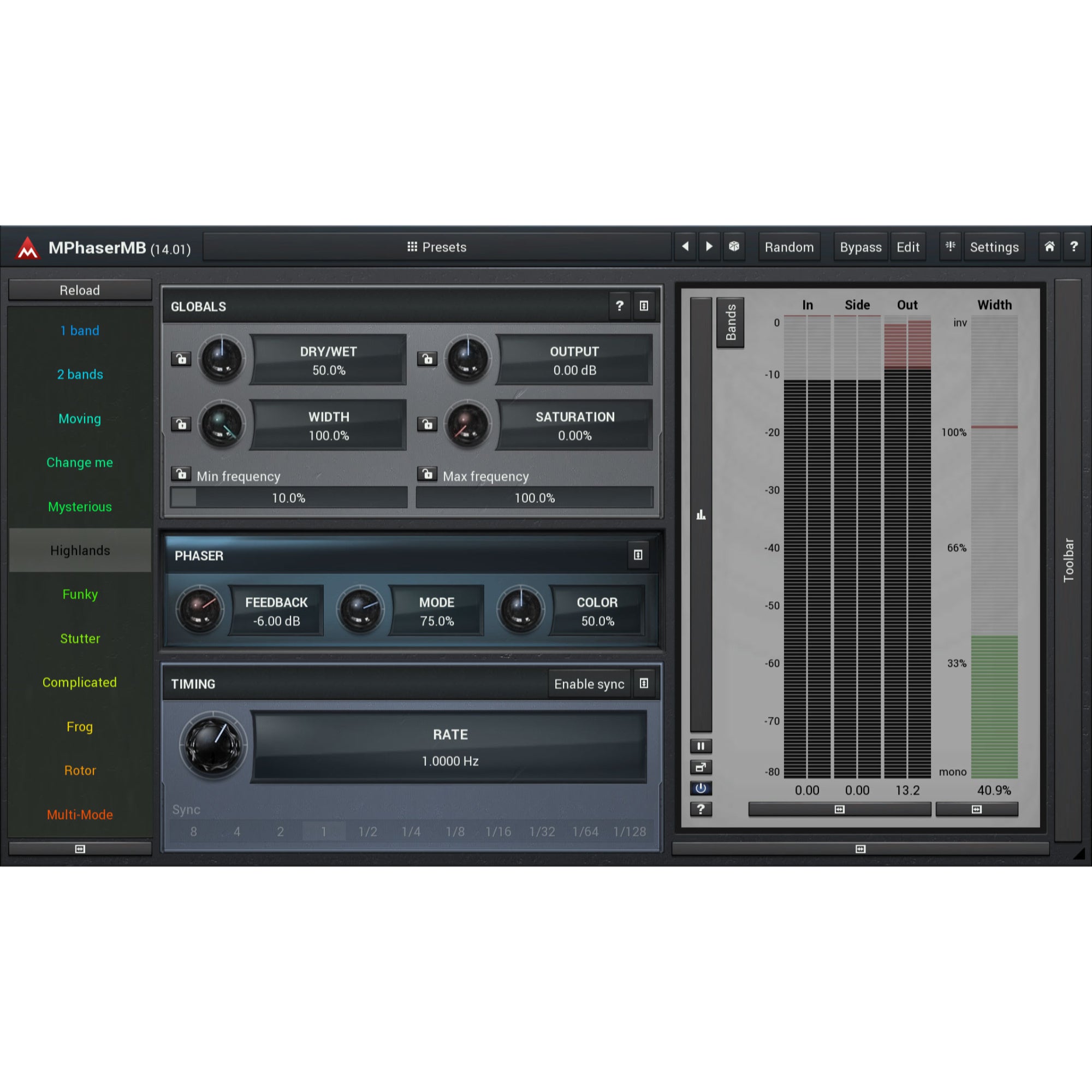Click the Bypass button
Viewport: 1092px width, 1092px height.
860,247
